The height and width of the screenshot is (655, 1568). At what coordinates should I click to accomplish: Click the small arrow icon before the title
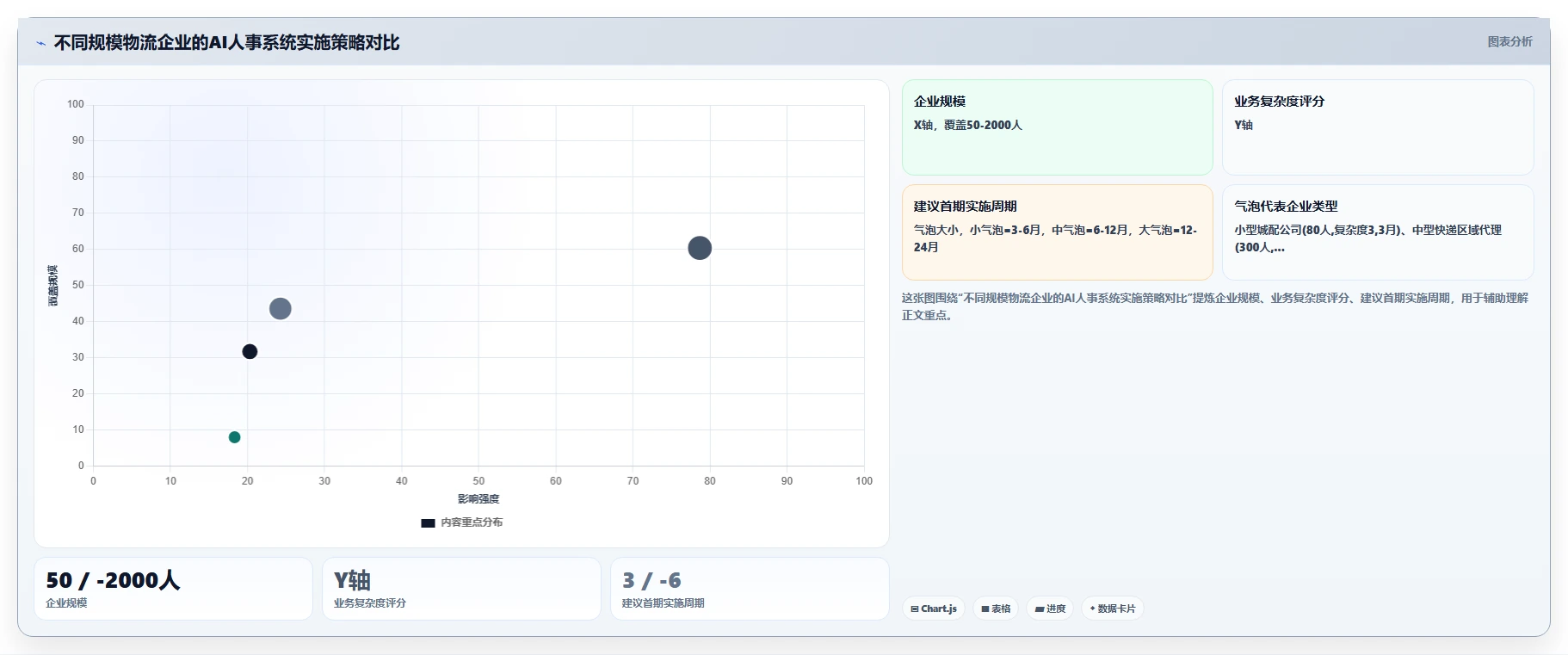pos(40,43)
